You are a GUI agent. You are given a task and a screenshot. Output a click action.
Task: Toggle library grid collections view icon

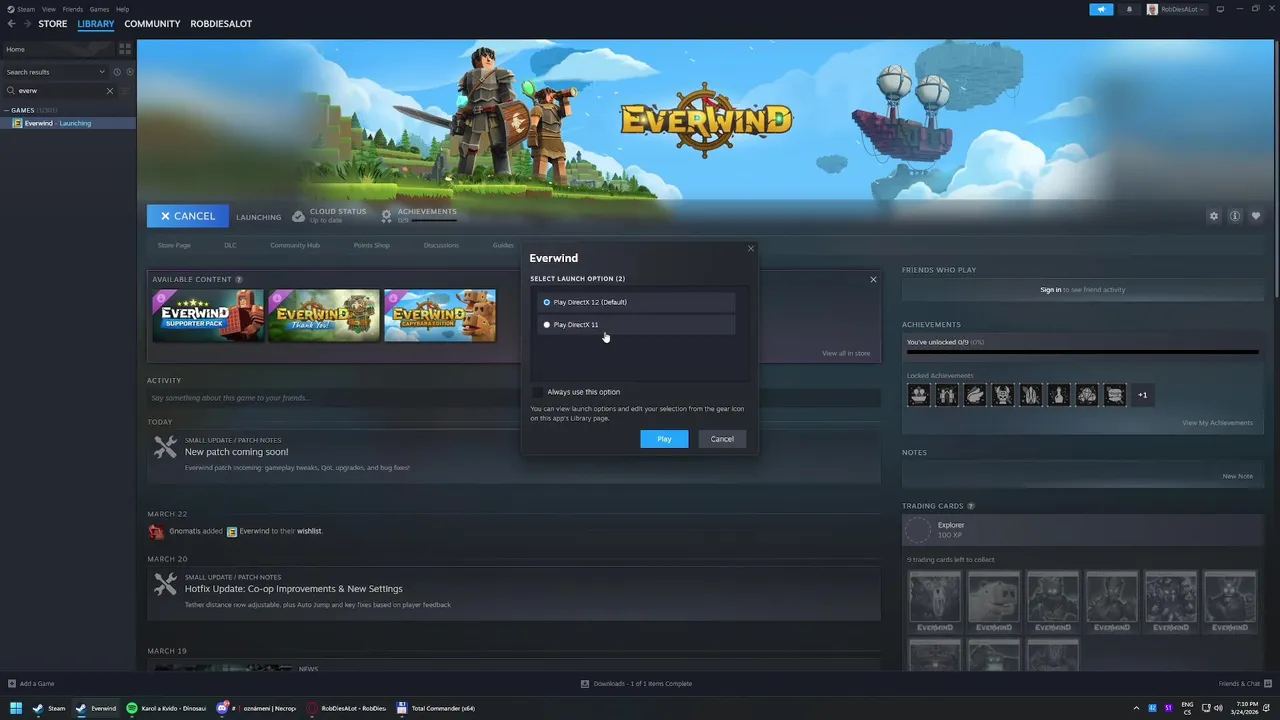(125, 48)
